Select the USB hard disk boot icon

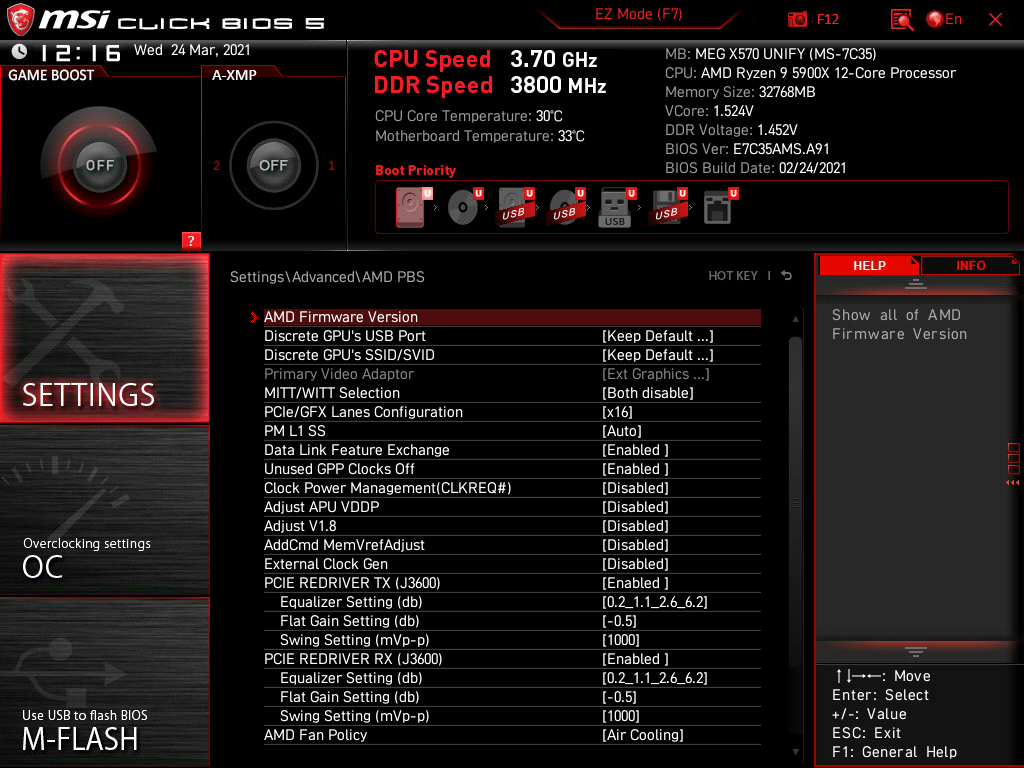pos(515,207)
